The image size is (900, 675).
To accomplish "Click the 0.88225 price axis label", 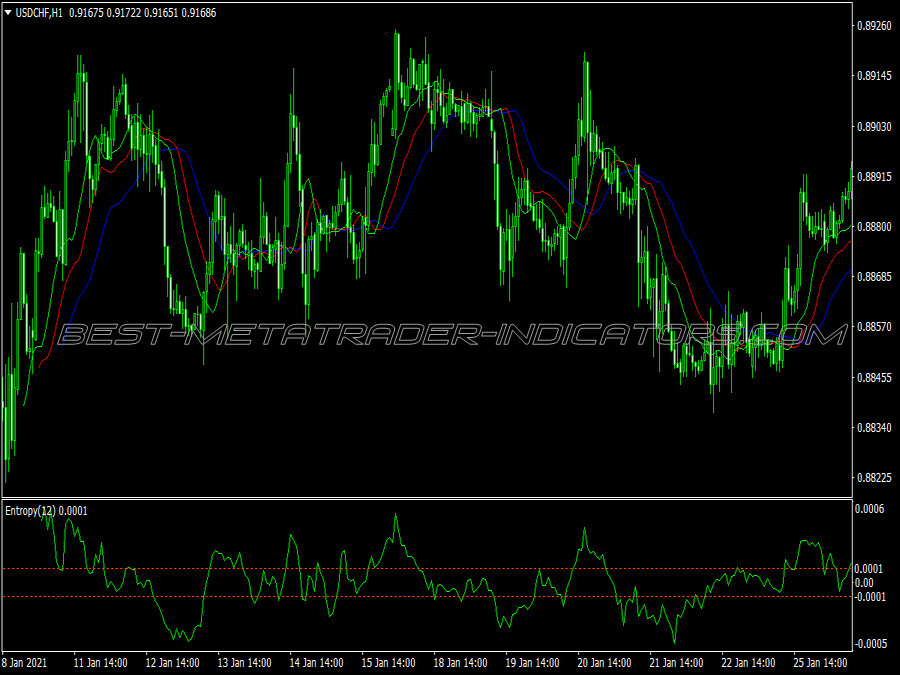I will coord(874,478).
